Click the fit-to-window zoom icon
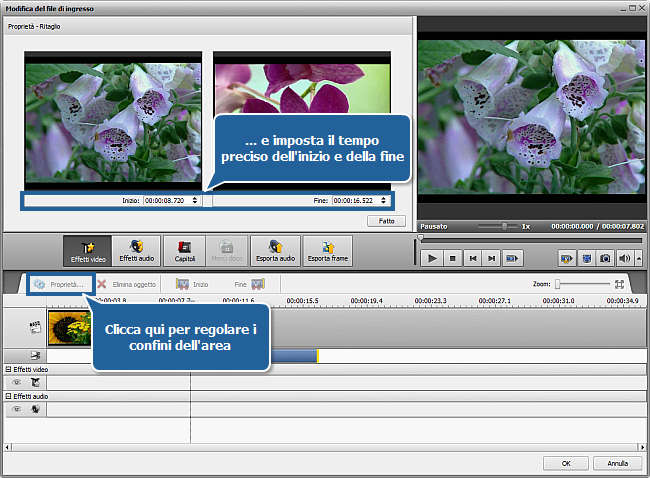 [x=619, y=284]
